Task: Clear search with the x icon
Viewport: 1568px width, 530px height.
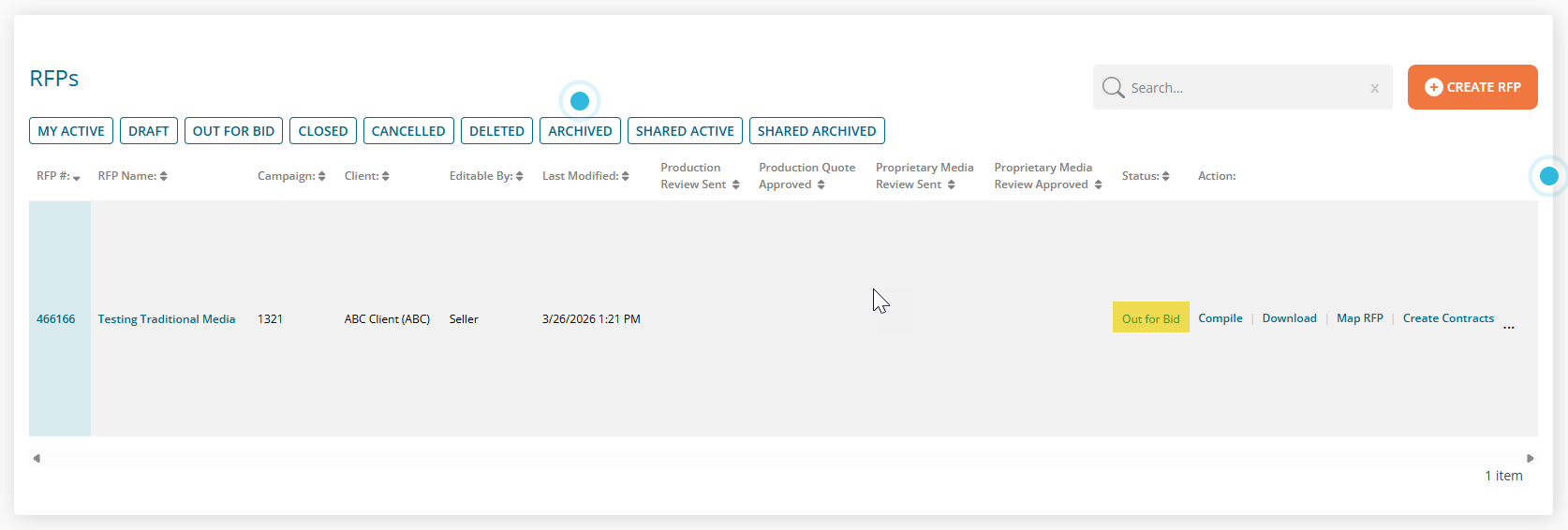Action: pyautogui.click(x=1374, y=88)
